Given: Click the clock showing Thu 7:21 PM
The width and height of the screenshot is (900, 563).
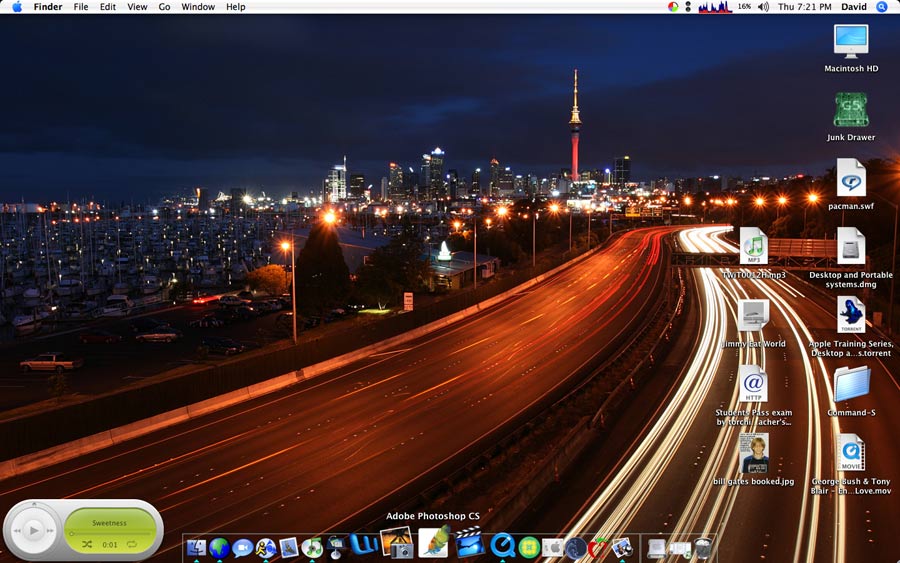Looking at the screenshot, I should click(x=804, y=7).
